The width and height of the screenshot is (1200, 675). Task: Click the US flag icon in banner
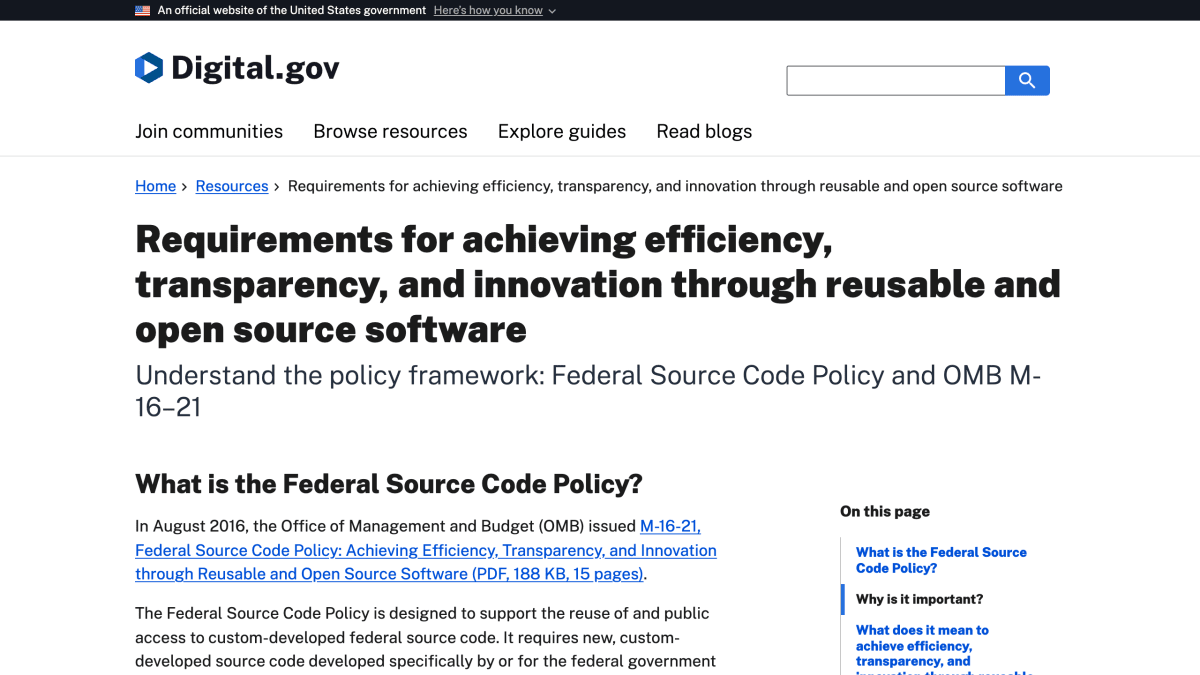(142, 10)
